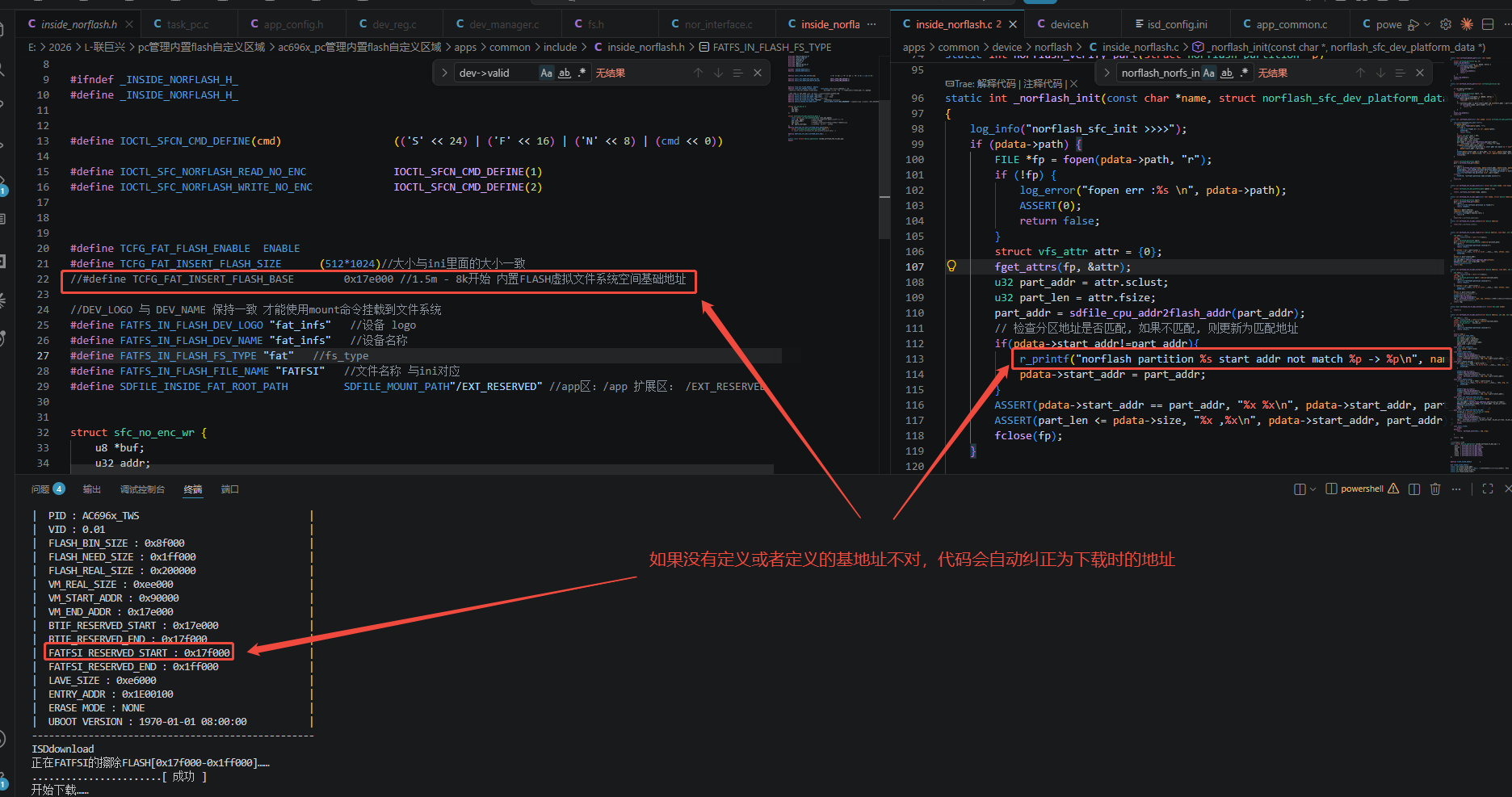Screen dimensions: 1512x797
Task: Click Trae 注释代码 code lens link
Action: click(1043, 83)
